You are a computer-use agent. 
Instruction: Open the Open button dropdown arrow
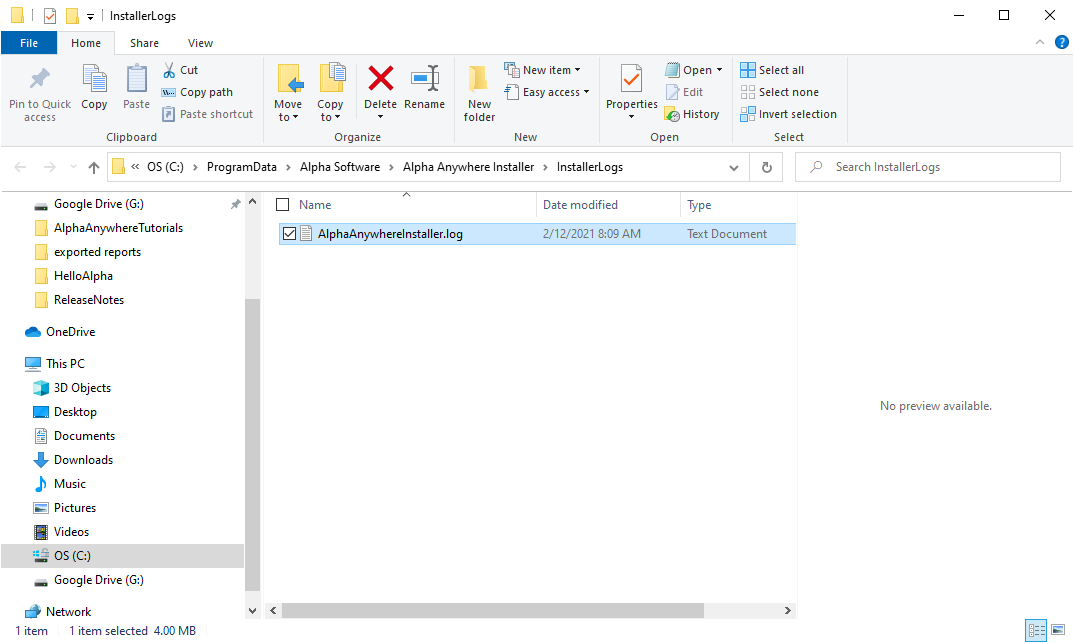pyautogui.click(x=719, y=70)
